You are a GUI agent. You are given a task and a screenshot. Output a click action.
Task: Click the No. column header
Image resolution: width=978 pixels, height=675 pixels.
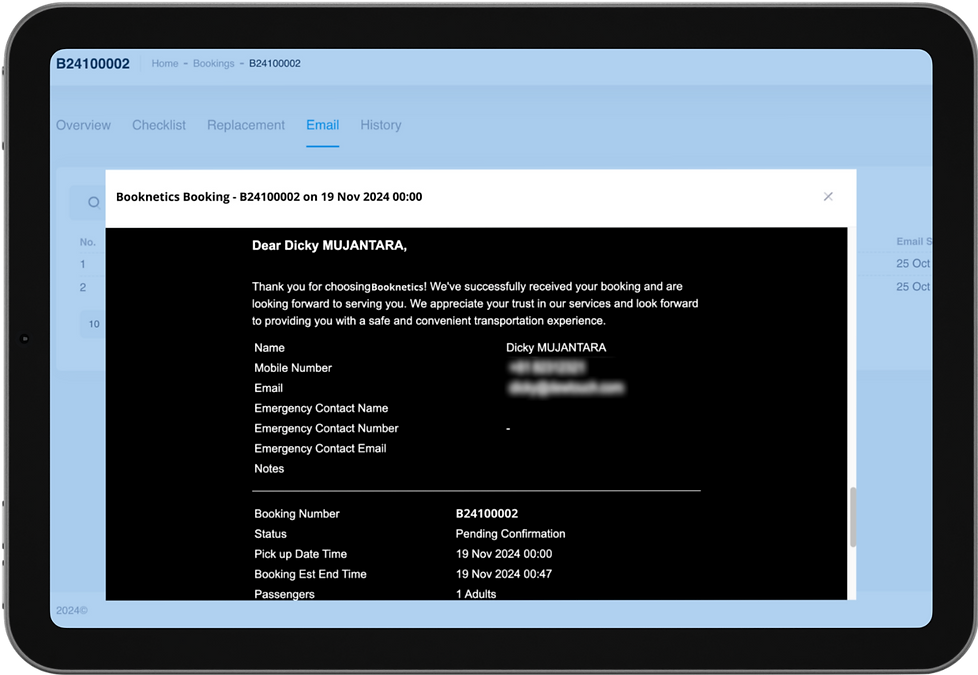pos(88,242)
